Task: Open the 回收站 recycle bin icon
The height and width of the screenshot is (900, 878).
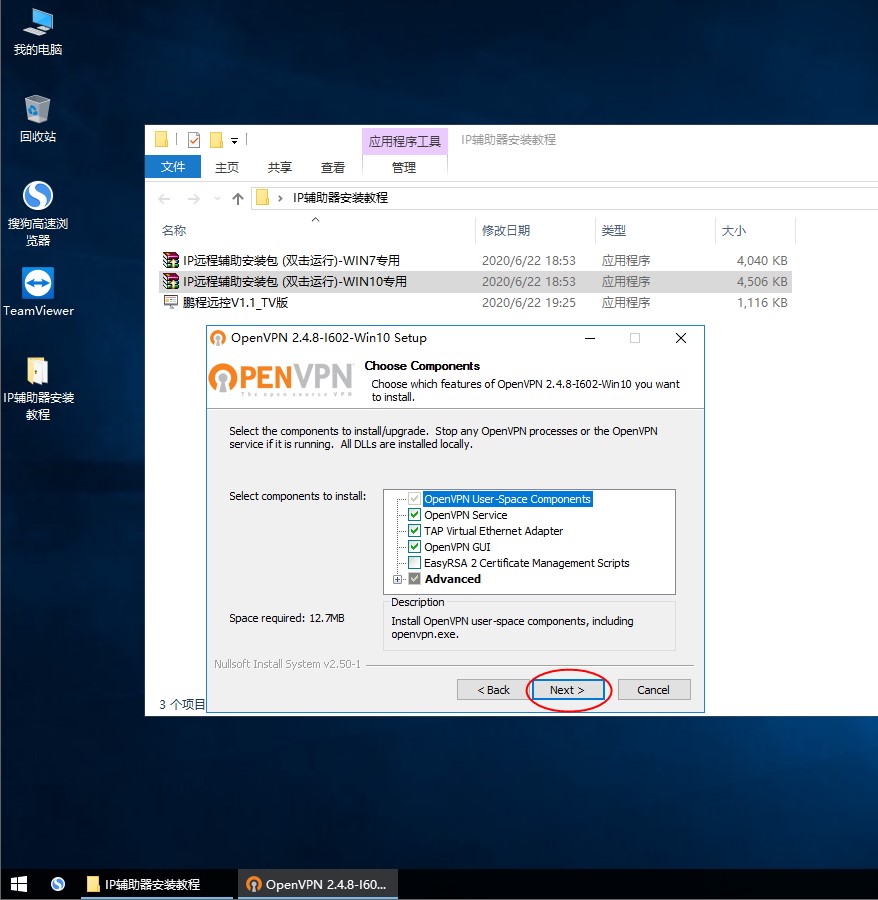Action: (x=38, y=119)
